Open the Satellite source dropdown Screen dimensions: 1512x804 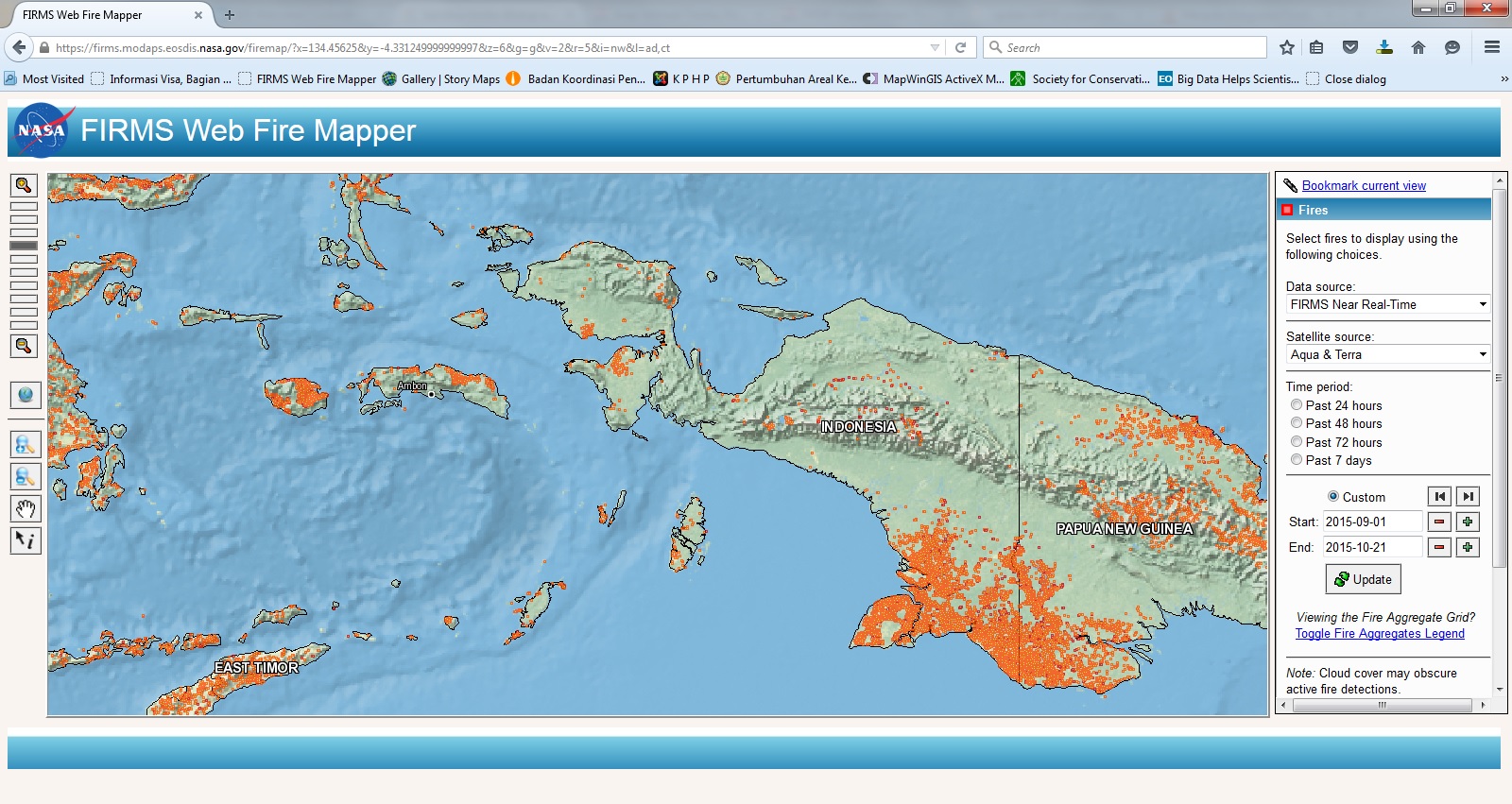(1387, 354)
